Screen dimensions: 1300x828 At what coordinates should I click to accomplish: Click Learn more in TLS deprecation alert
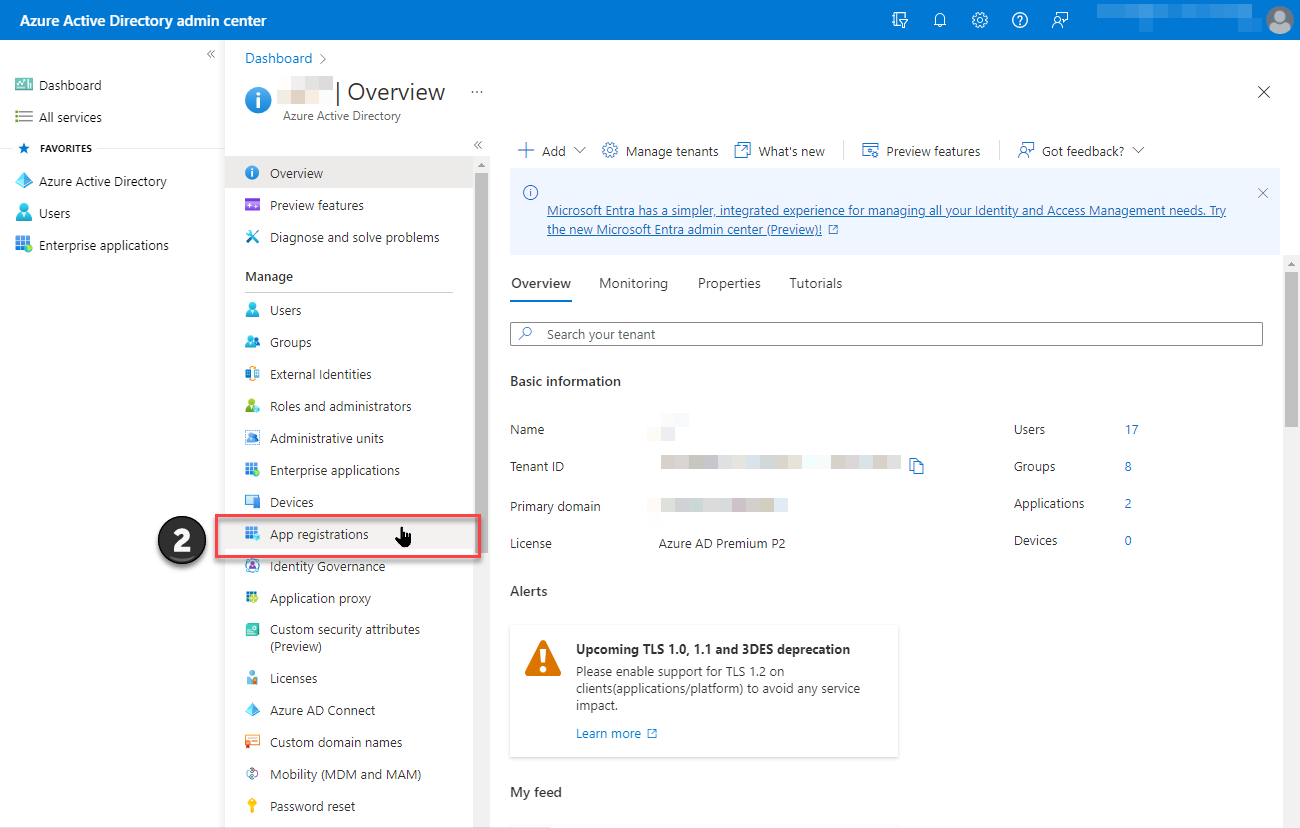click(x=616, y=734)
